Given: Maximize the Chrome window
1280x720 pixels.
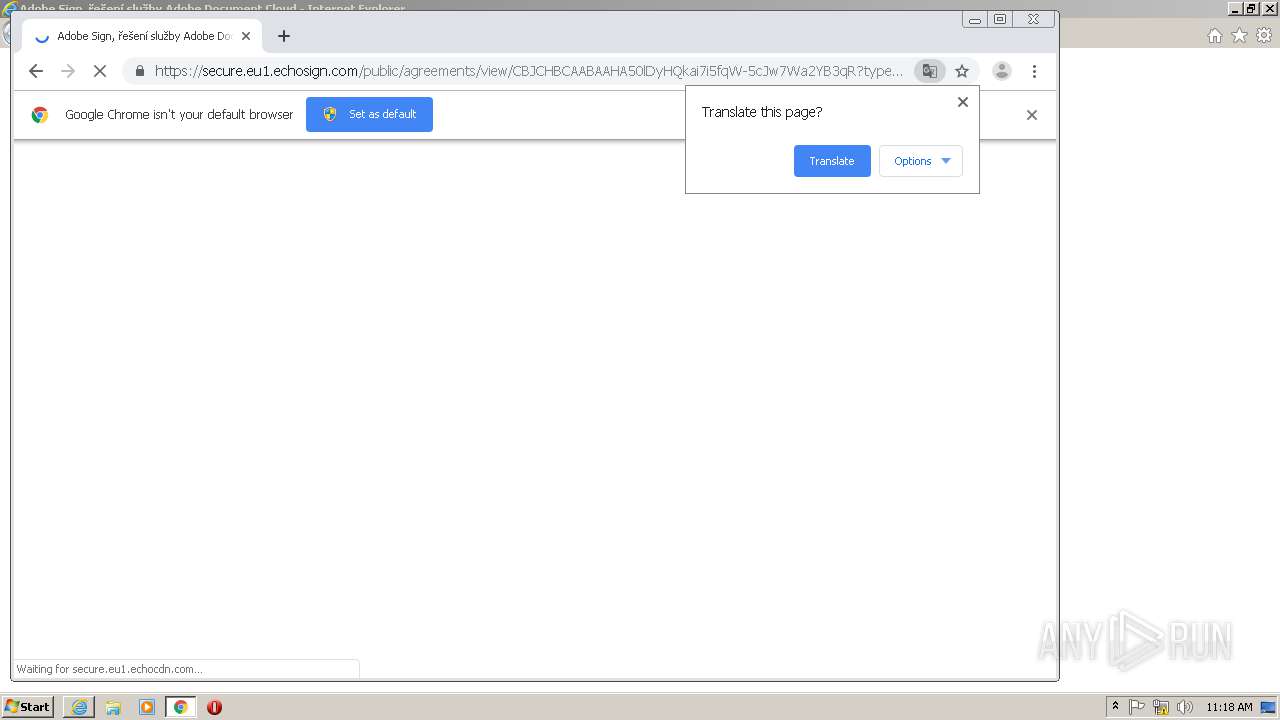Looking at the screenshot, I should click(x=1000, y=19).
